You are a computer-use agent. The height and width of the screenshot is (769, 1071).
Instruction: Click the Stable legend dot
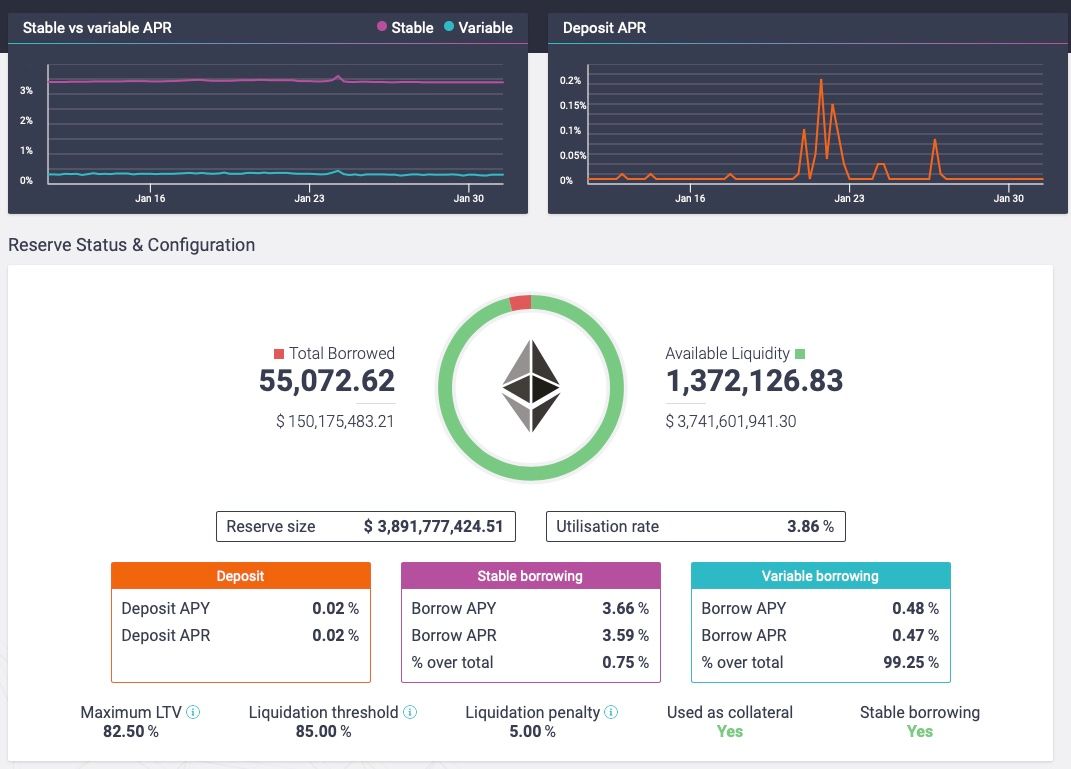[x=382, y=27]
